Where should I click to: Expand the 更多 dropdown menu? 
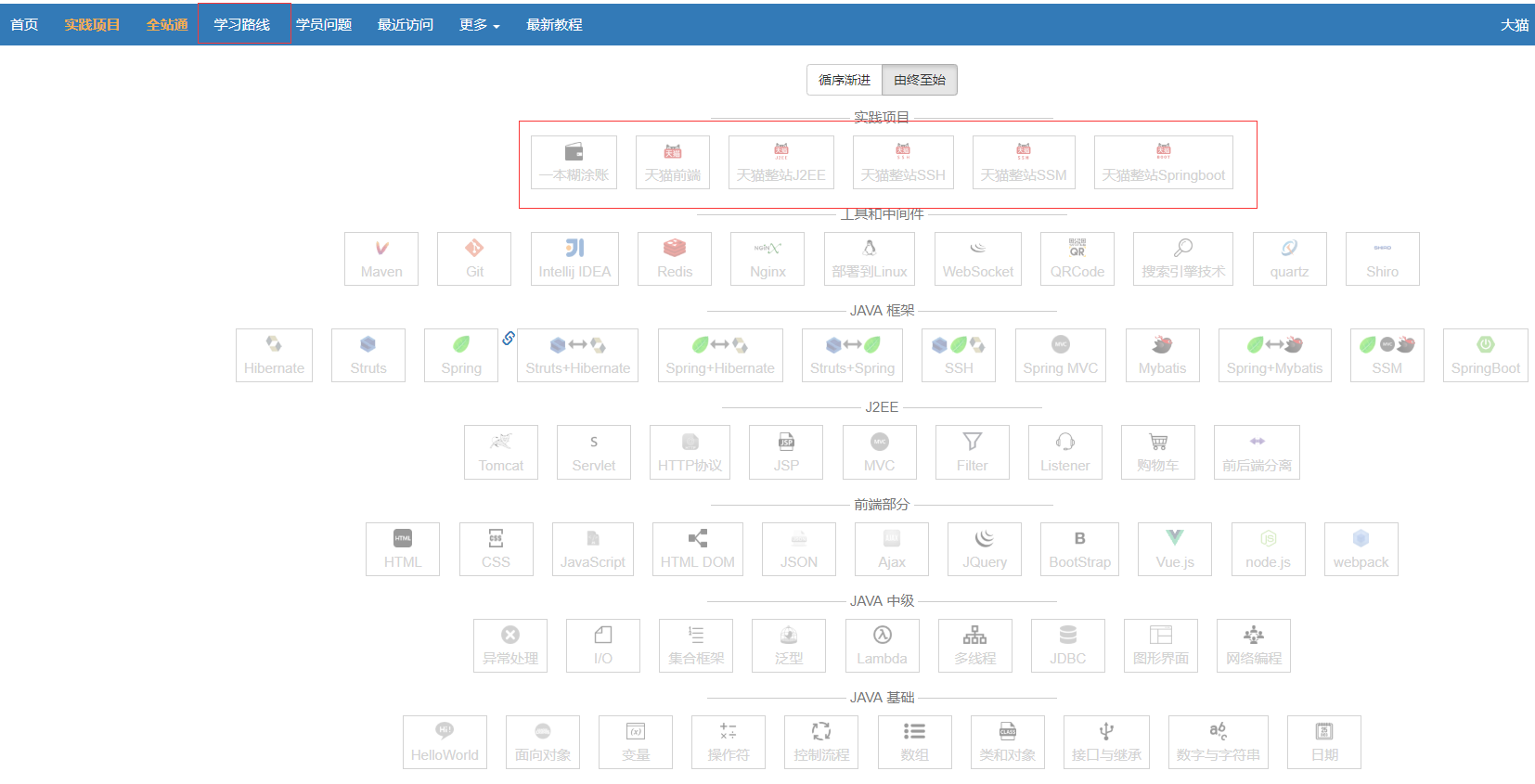[480, 25]
